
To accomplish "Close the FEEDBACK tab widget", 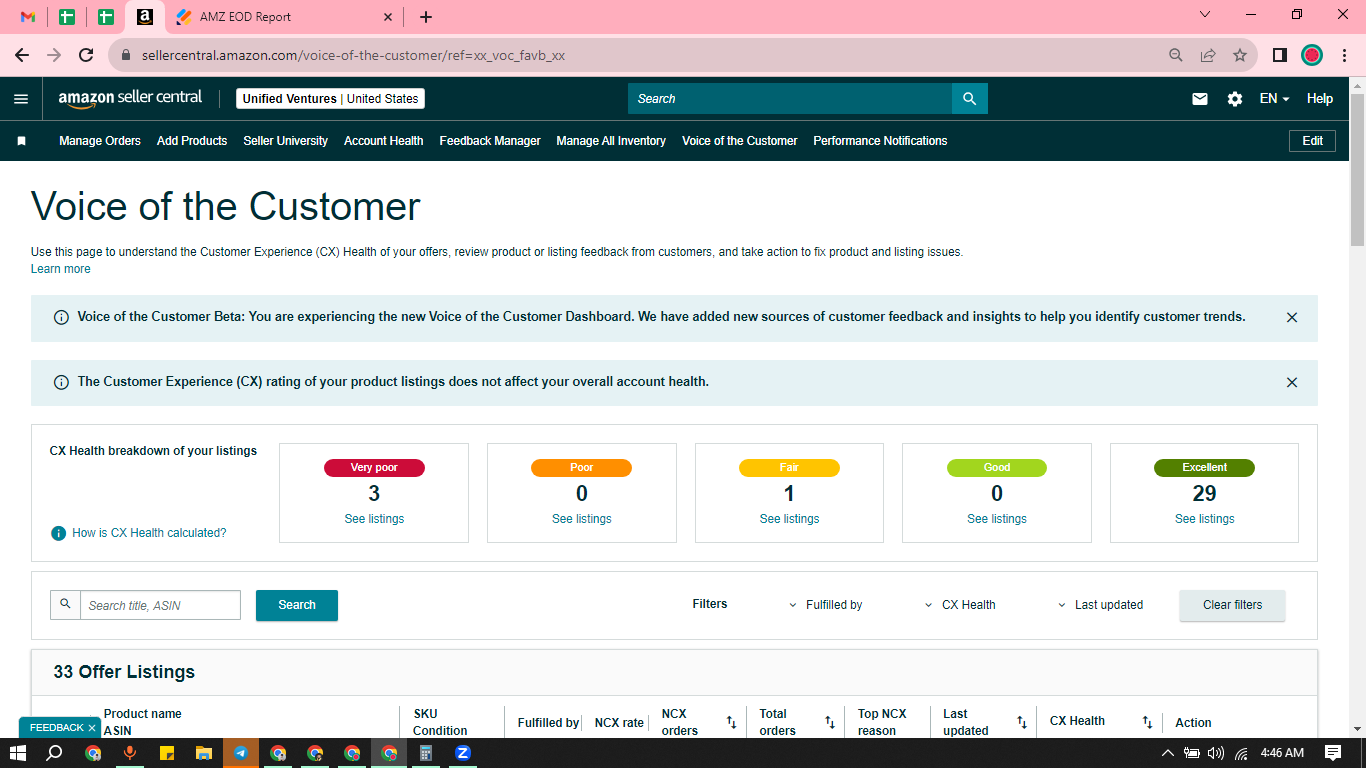I will tap(92, 728).
